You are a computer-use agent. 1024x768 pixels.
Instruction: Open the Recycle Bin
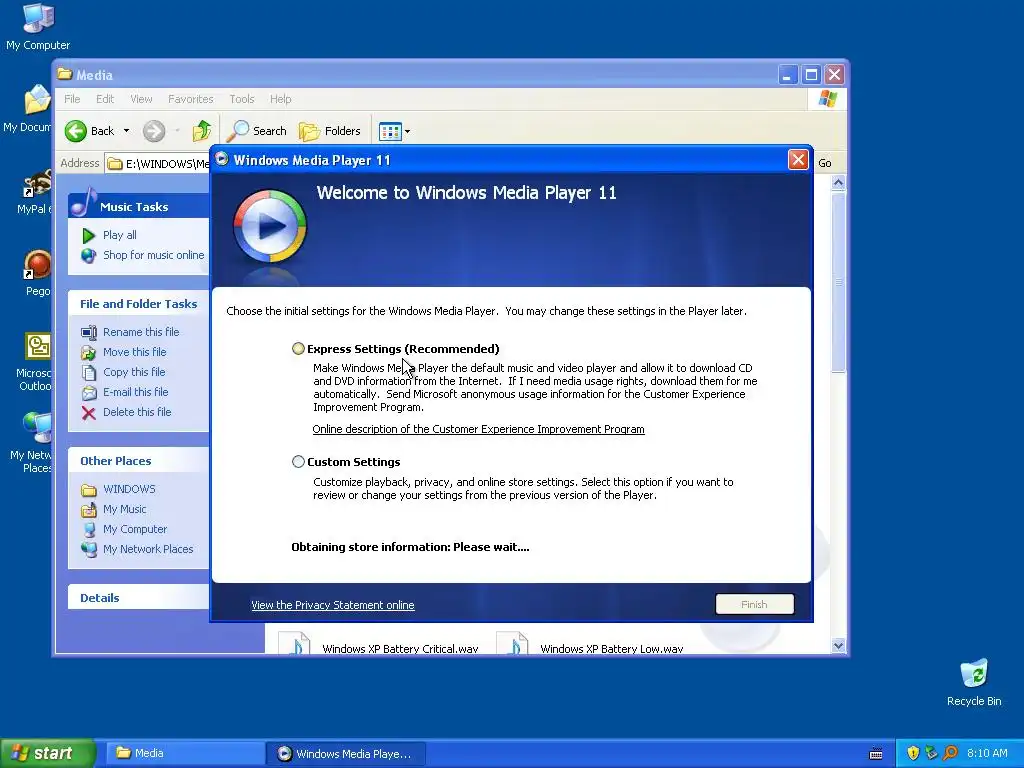pos(974,682)
